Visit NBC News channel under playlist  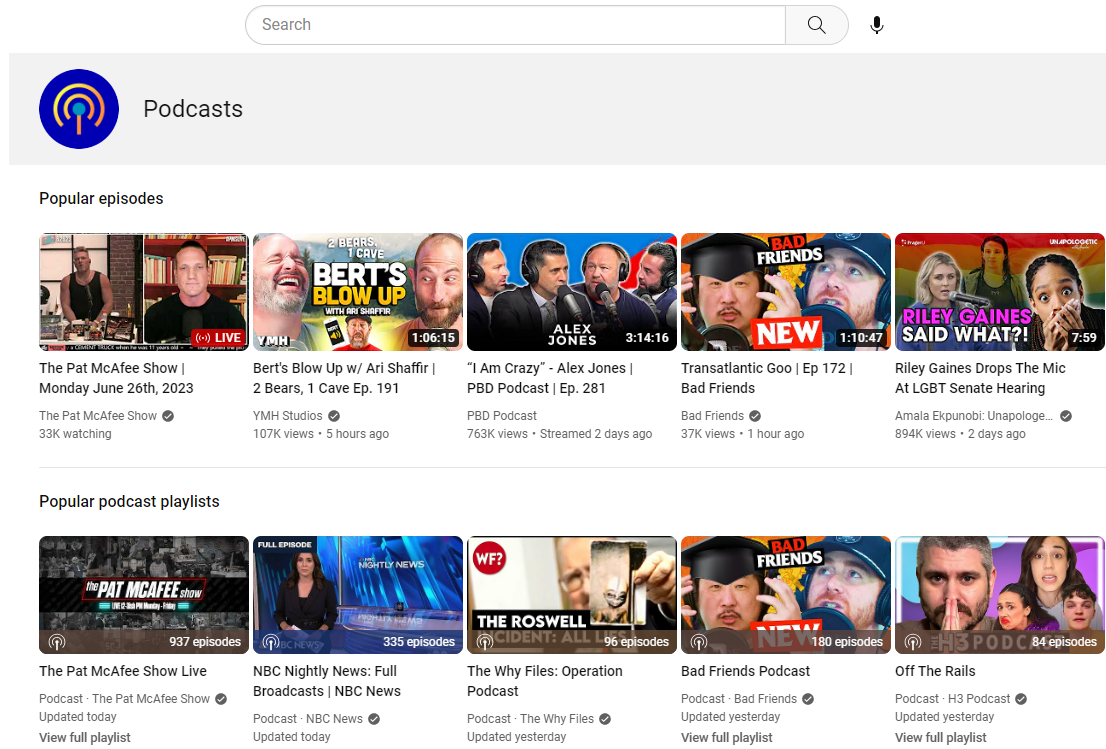pyautogui.click(x=334, y=719)
